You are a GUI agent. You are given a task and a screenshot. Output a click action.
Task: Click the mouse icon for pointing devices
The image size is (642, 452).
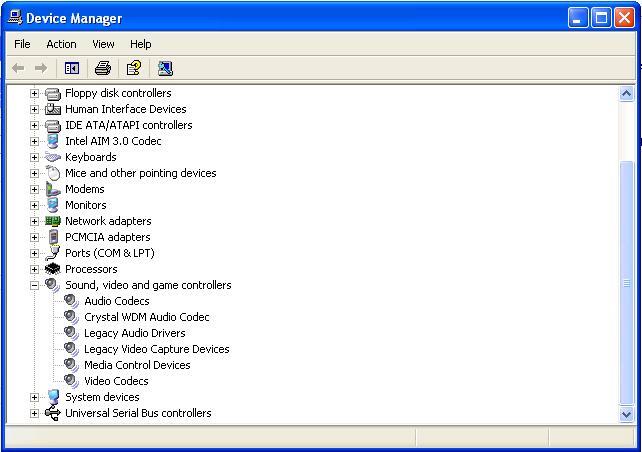pos(53,173)
